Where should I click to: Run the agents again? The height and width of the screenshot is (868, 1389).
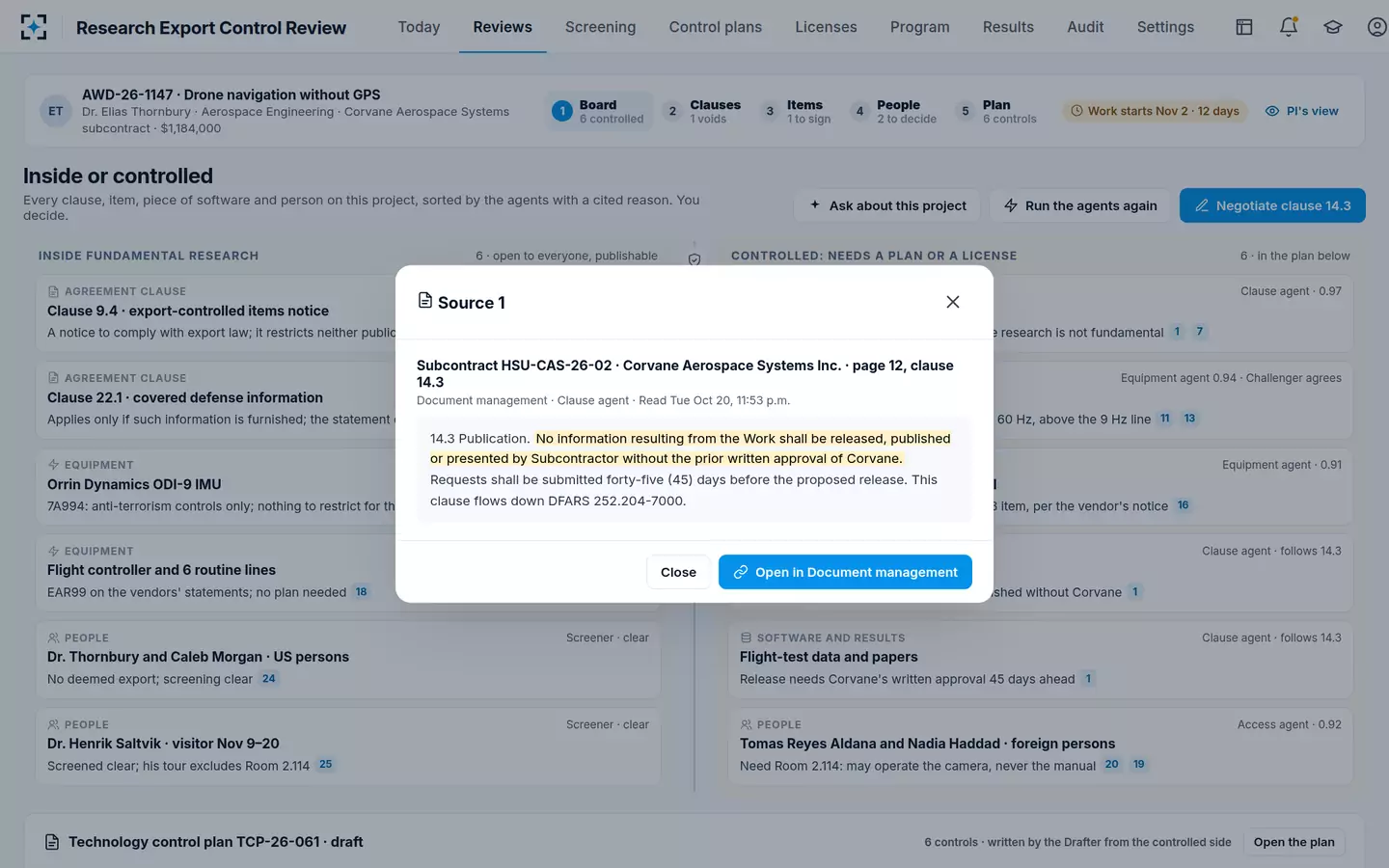pyautogui.click(x=1080, y=205)
